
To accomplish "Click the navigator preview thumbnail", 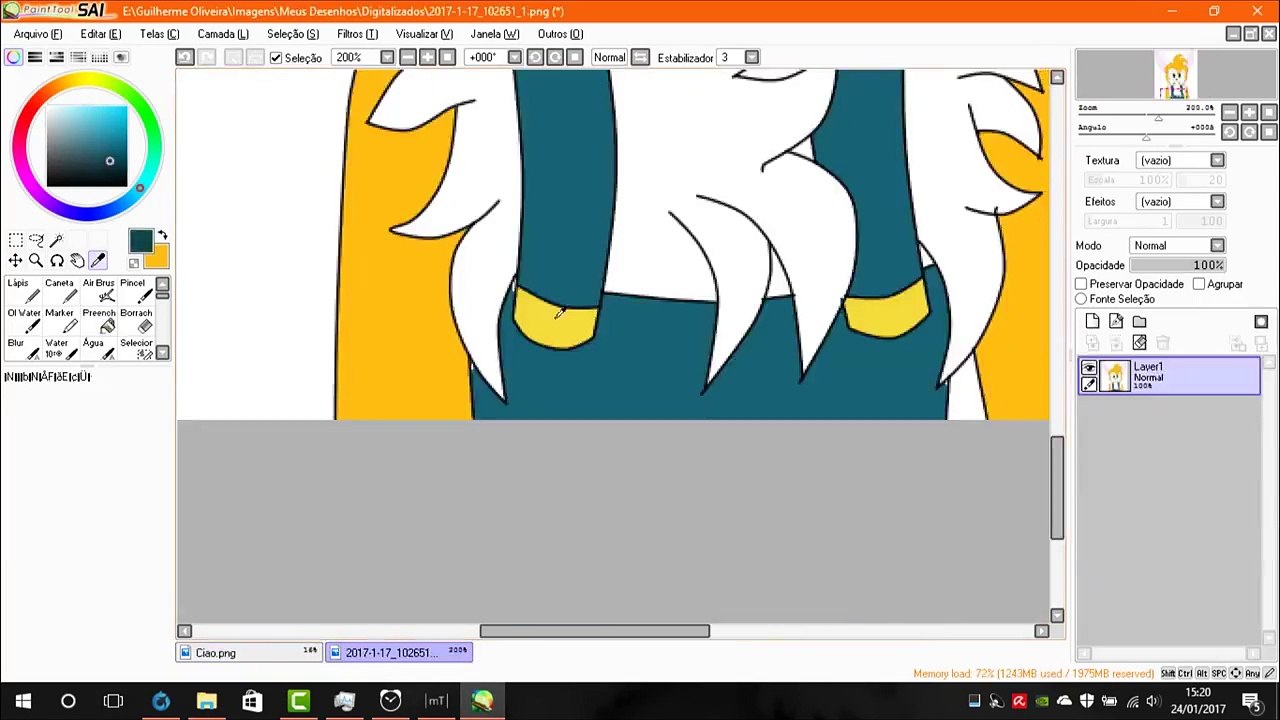I will click(x=1174, y=75).
